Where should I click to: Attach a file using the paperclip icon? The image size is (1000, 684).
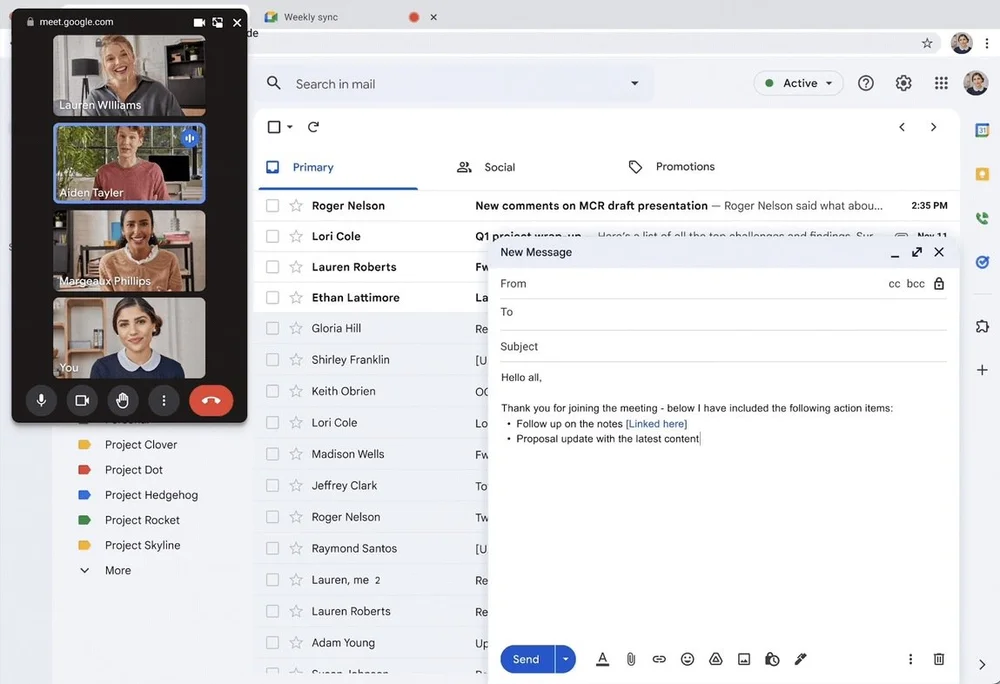(630, 659)
